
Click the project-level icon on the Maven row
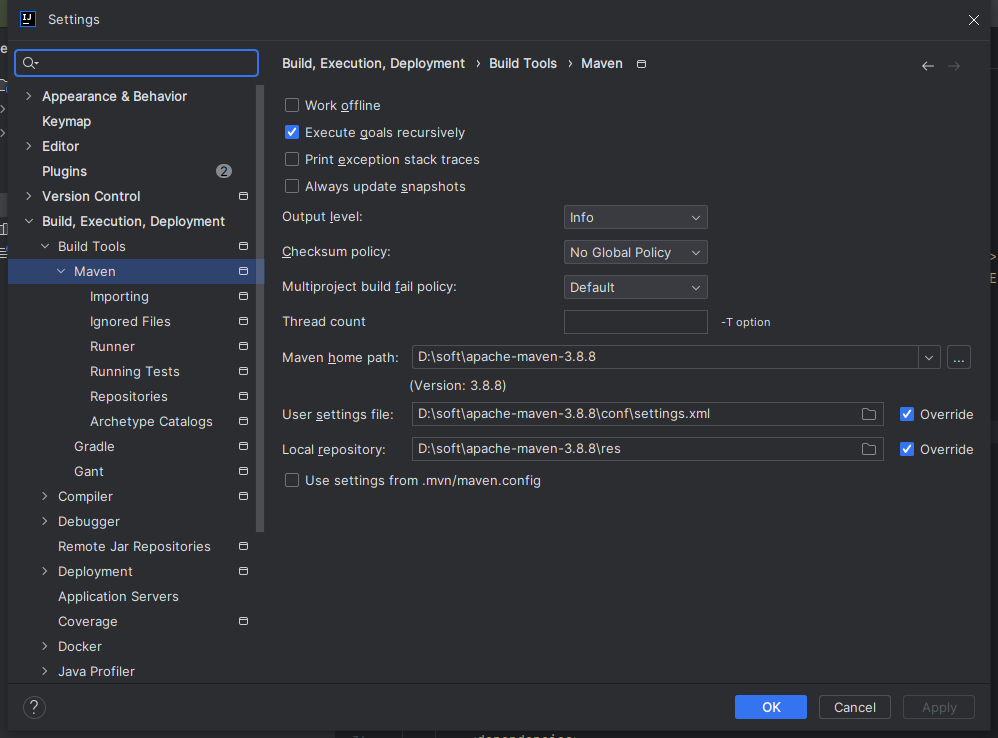(x=243, y=271)
